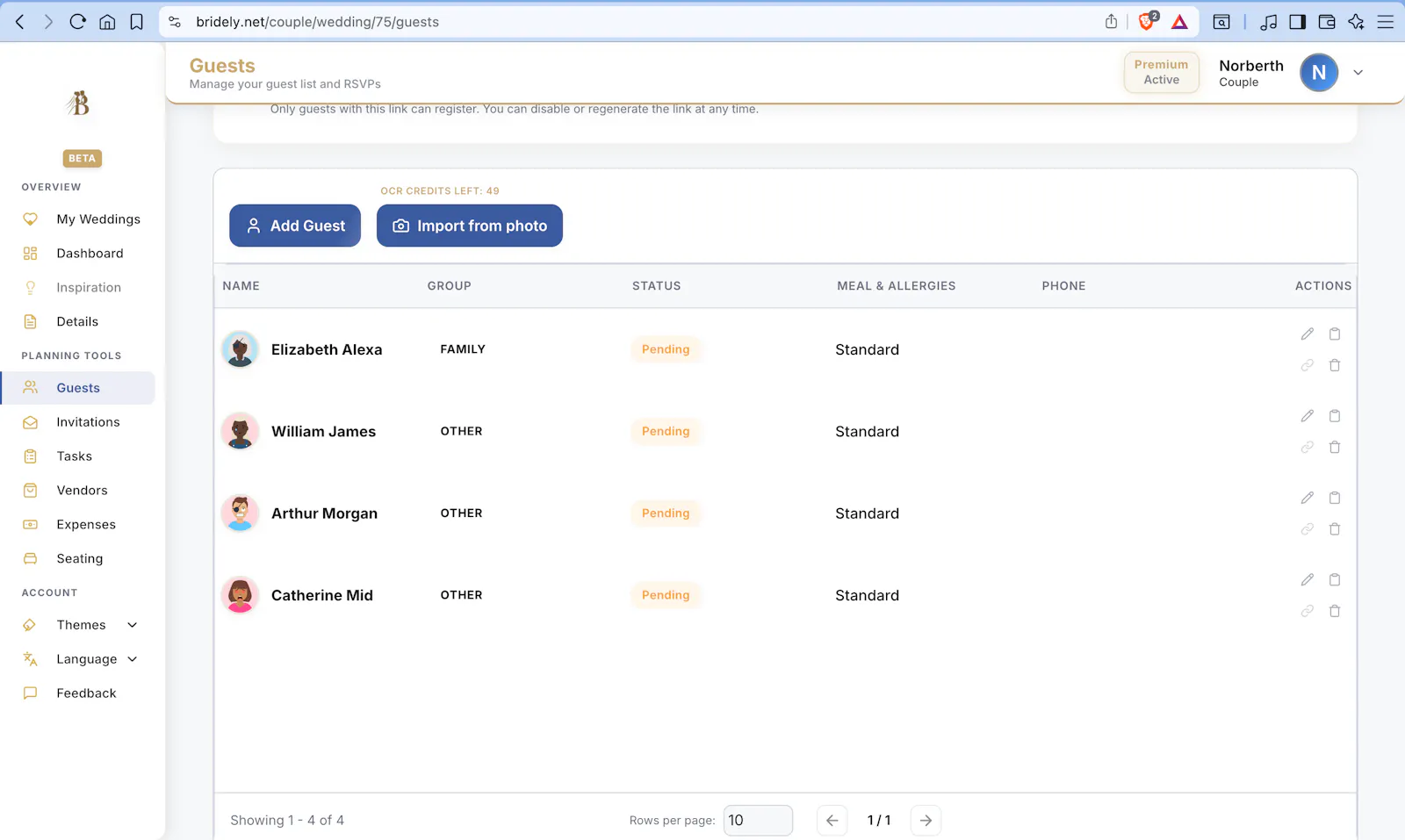1405x840 pixels.
Task: Click the link icon for Arthur Morgan
Action: [1308, 529]
